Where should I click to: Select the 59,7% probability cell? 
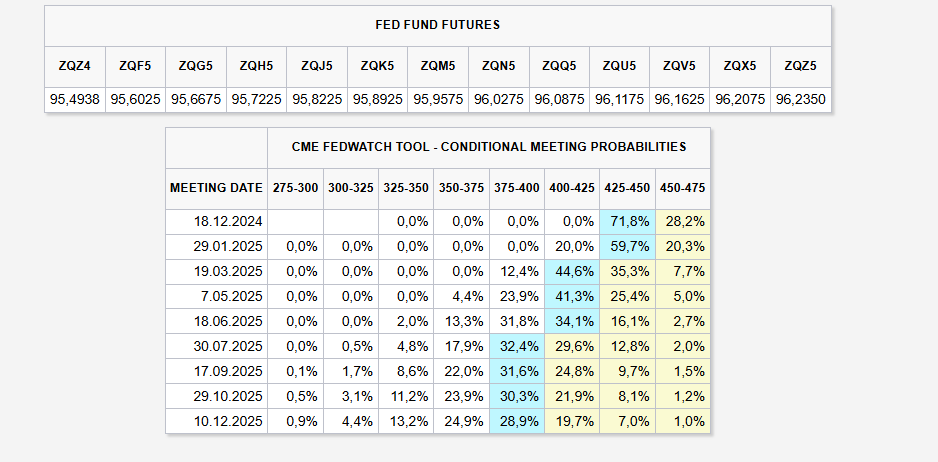[x=627, y=246]
